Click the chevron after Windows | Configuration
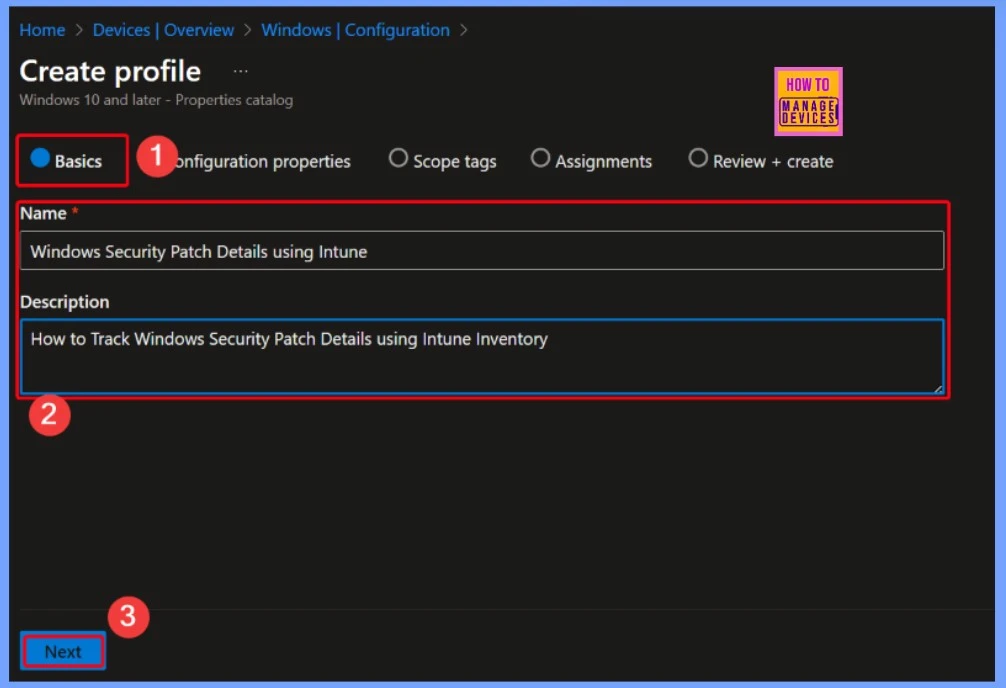Screen dimensions: 1006x688 (x=464, y=30)
